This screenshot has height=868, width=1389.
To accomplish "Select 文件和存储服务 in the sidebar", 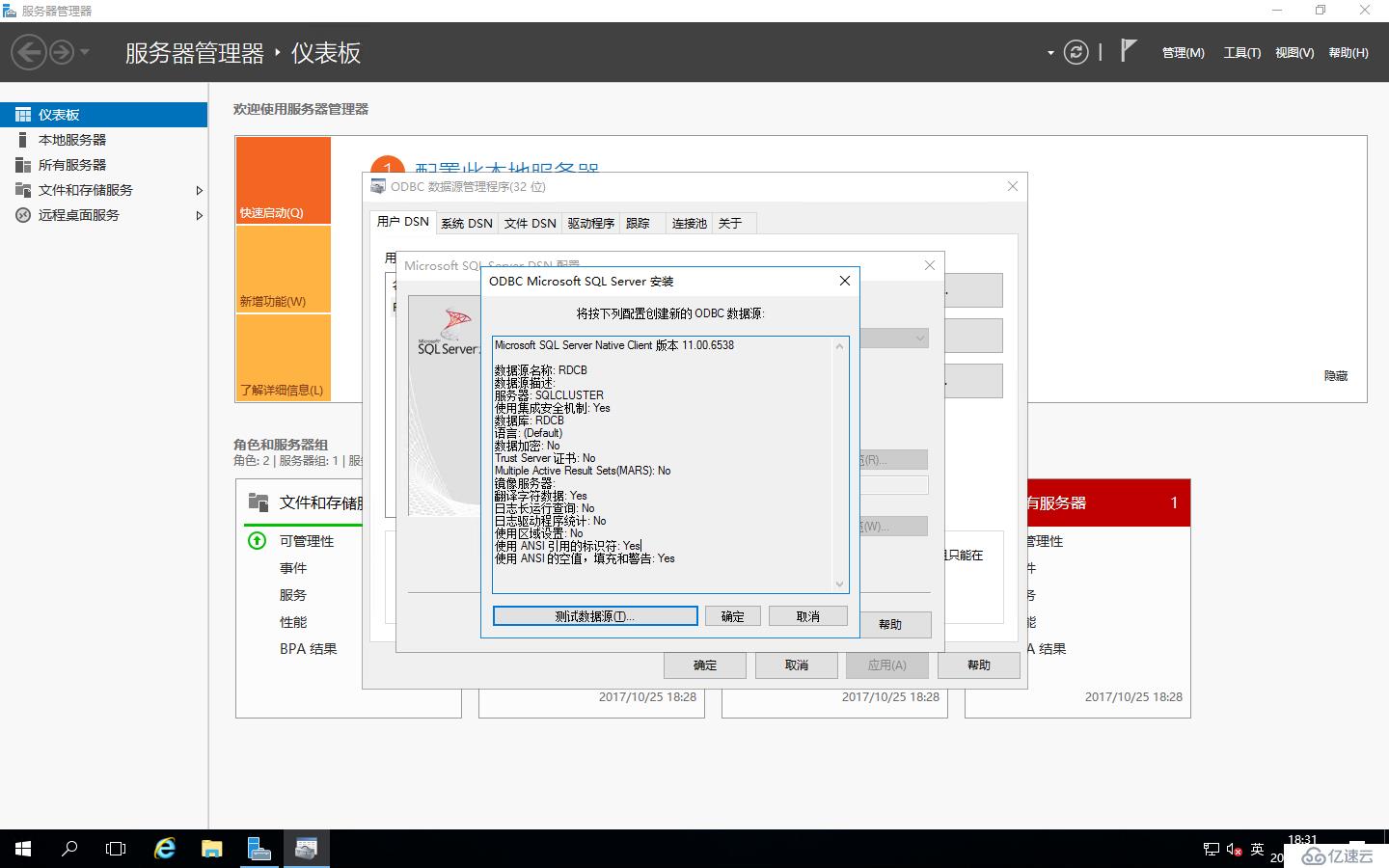I will (x=103, y=190).
